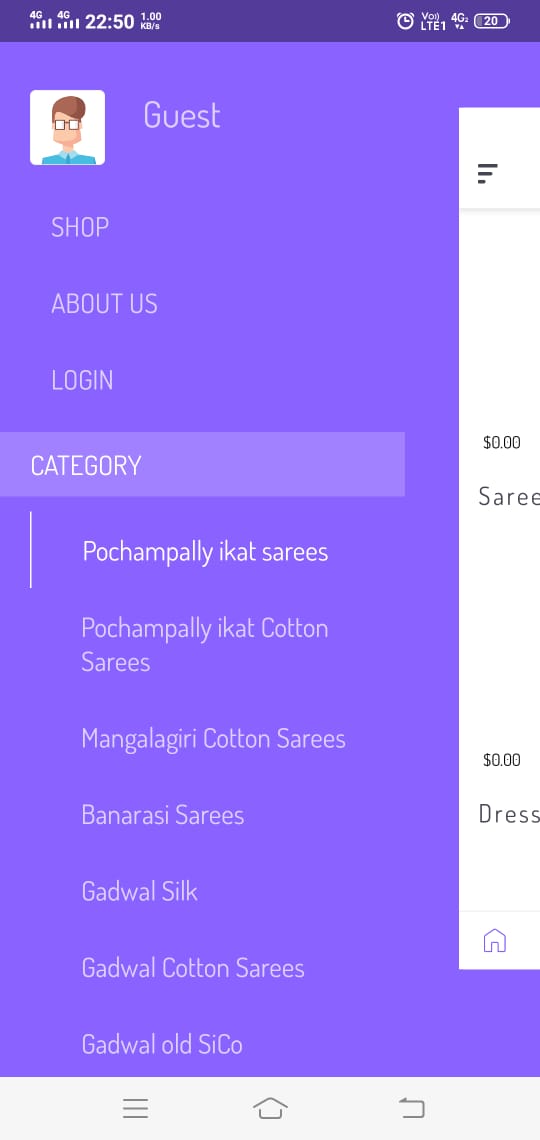The width and height of the screenshot is (540, 1140).
Task: Open the ABOUT US menu item
Action: click(104, 304)
